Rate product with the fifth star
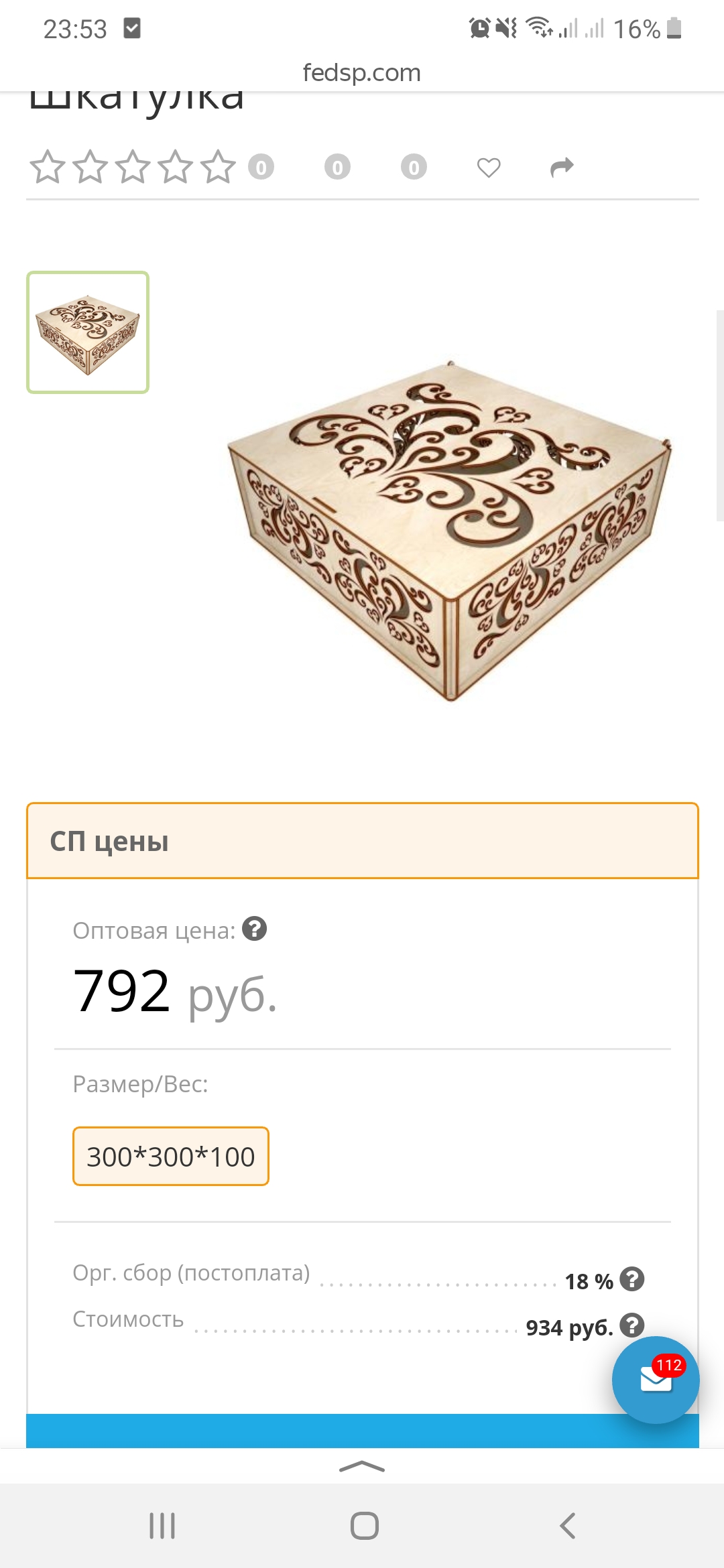Image resolution: width=724 pixels, height=1568 pixels. click(218, 168)
